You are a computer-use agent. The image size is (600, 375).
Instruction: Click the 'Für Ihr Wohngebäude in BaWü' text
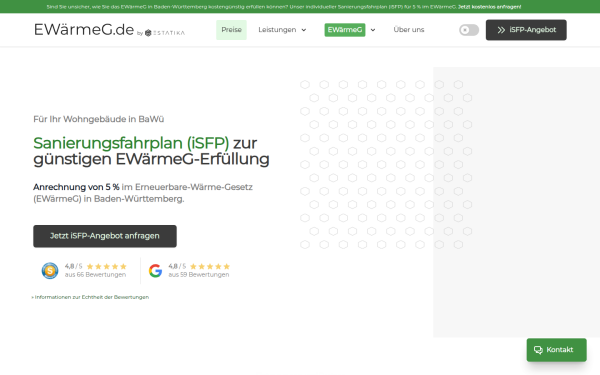[x=99, y=119]
